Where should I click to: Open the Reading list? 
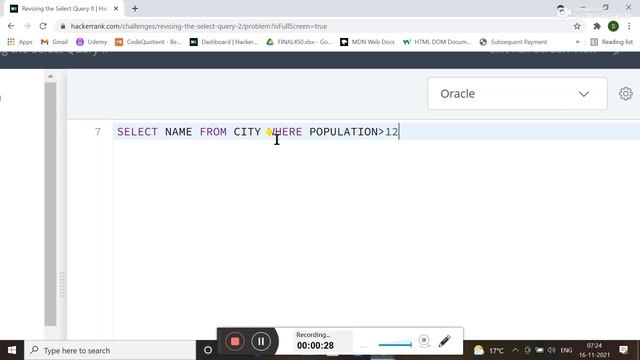point(611,42)
